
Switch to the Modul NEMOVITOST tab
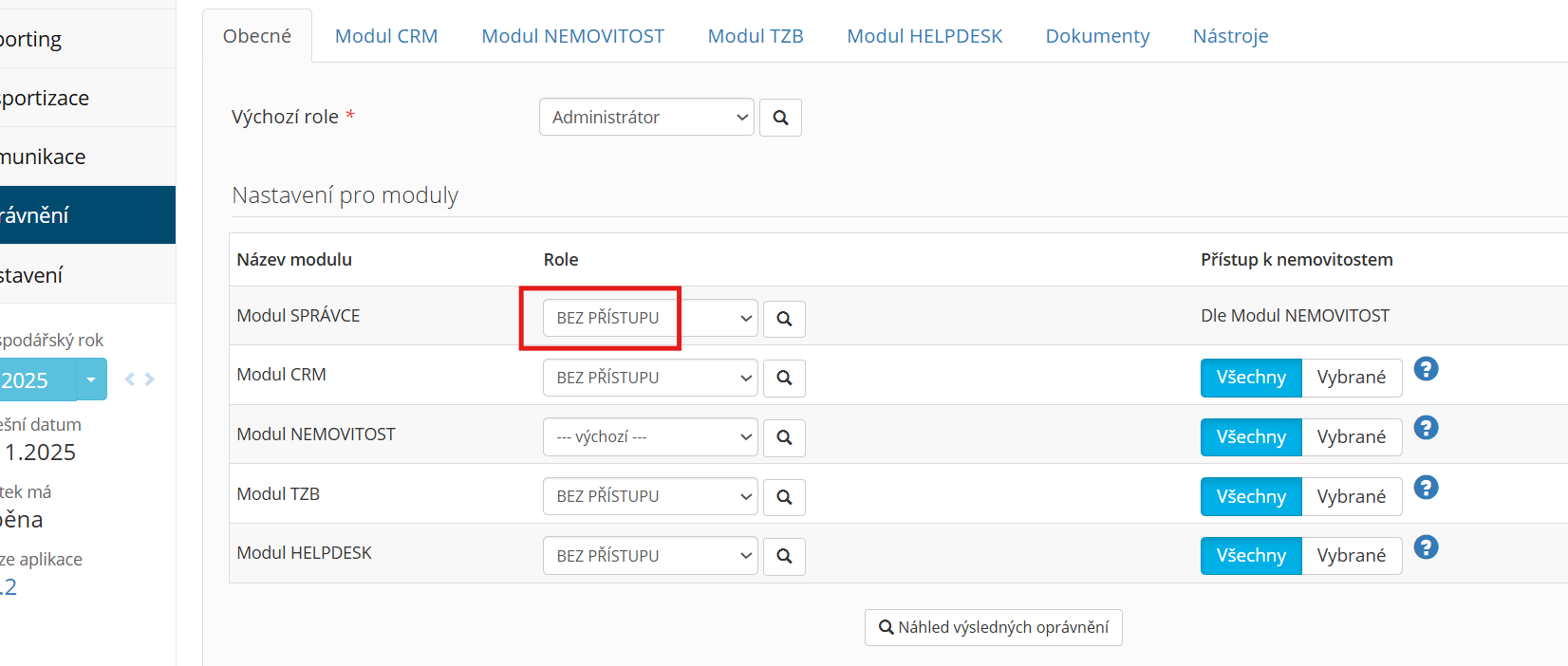572,36
